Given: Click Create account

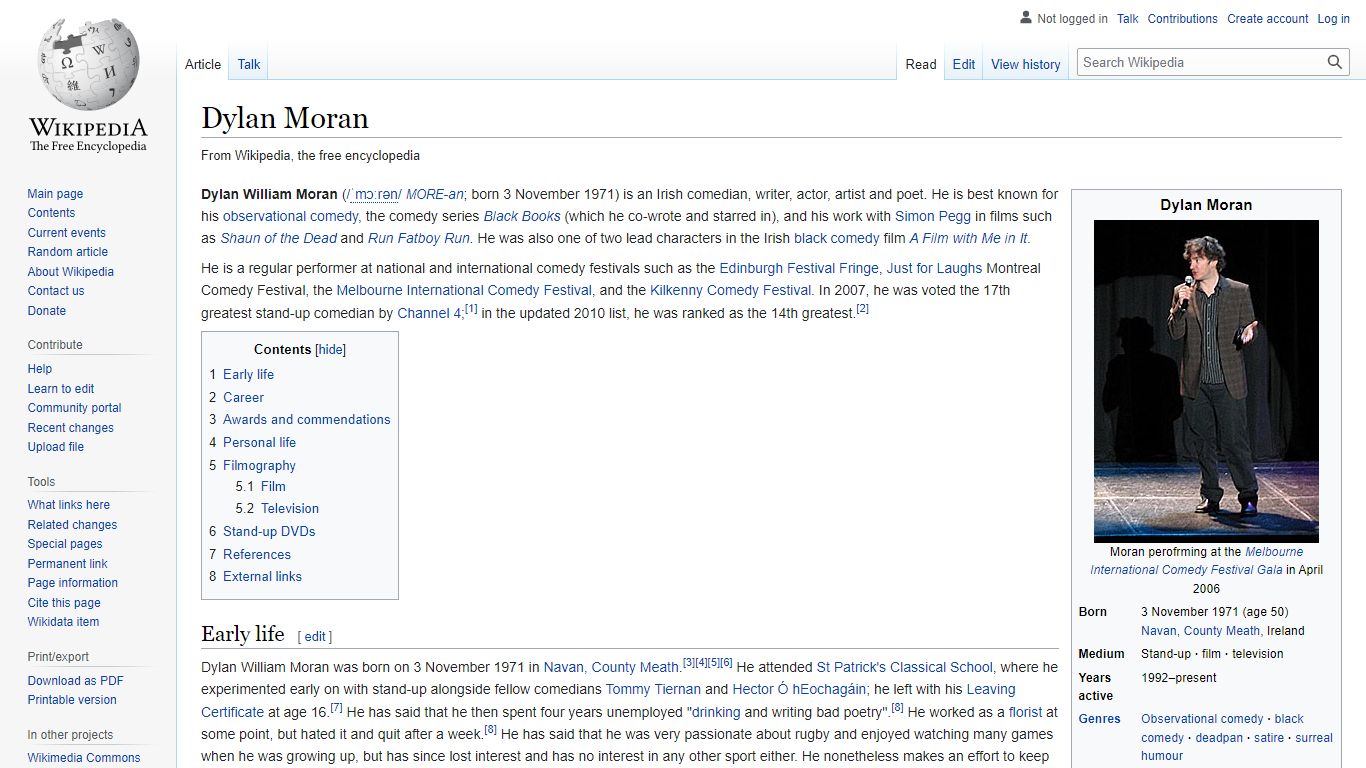Looking at the screenshot, I should 1268,19.
